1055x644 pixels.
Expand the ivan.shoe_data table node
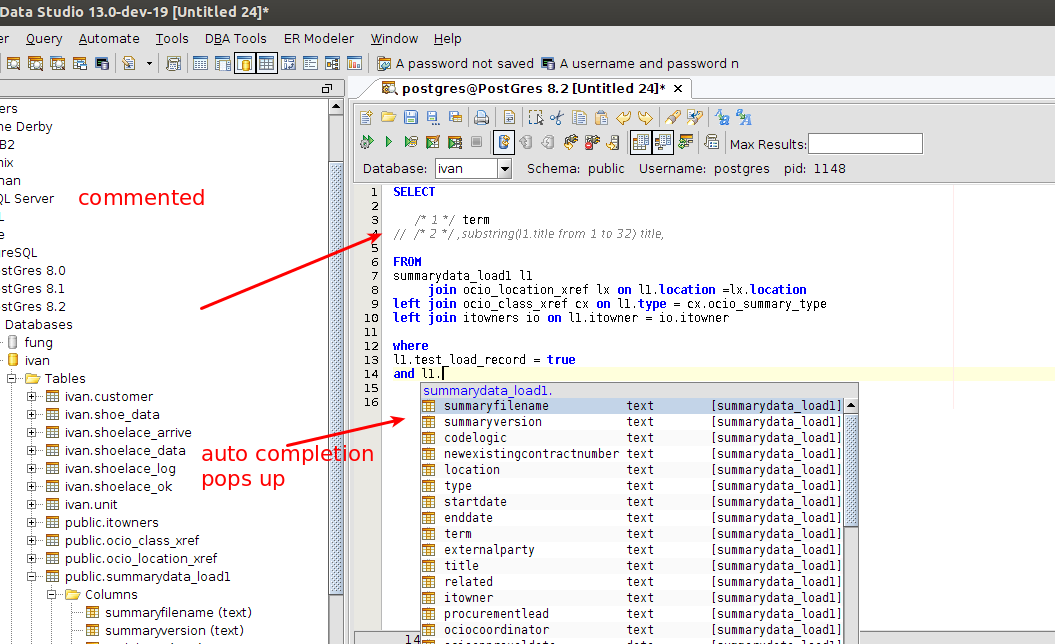(31, 415)
